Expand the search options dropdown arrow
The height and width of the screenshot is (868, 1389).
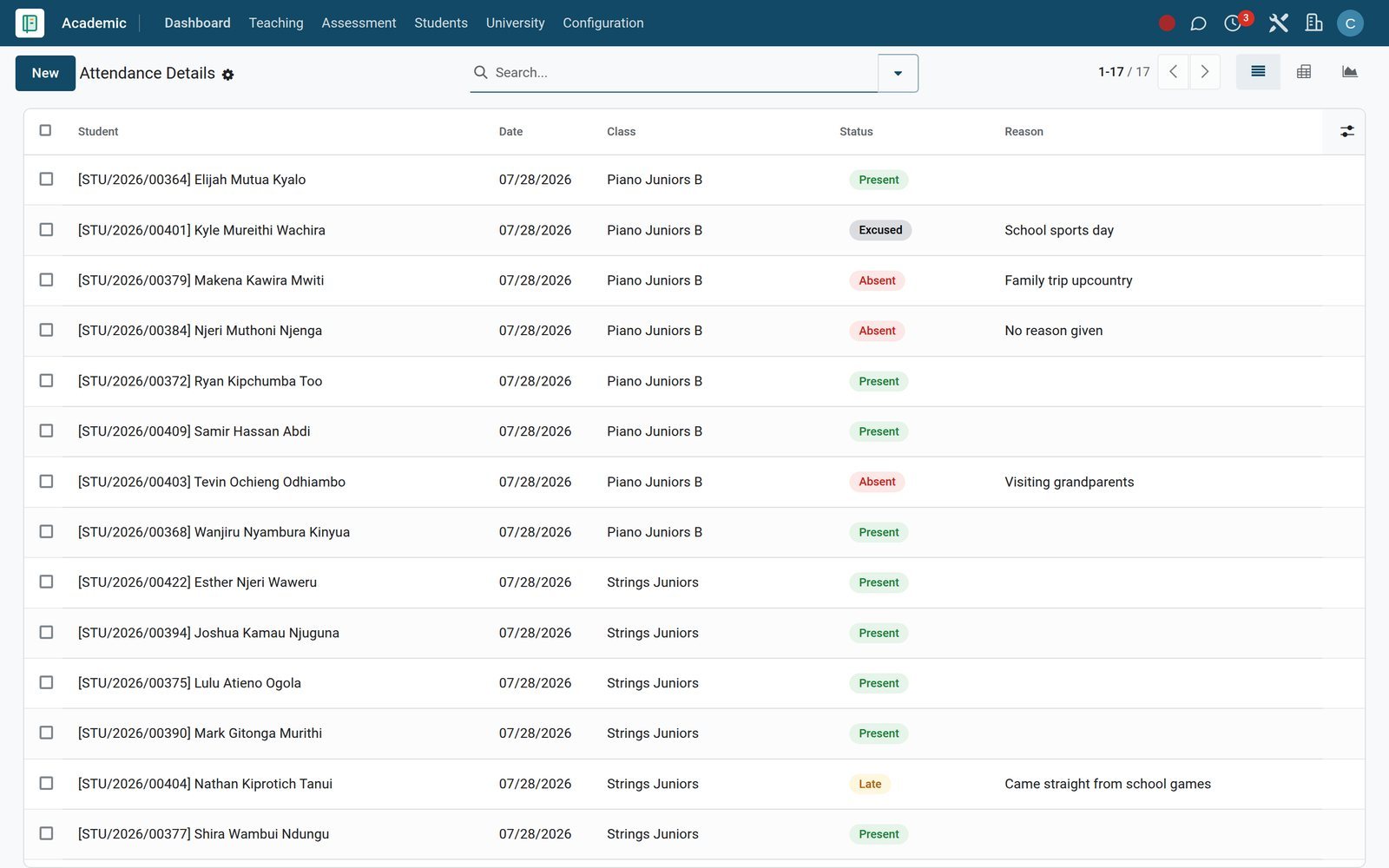coord(898,73)
